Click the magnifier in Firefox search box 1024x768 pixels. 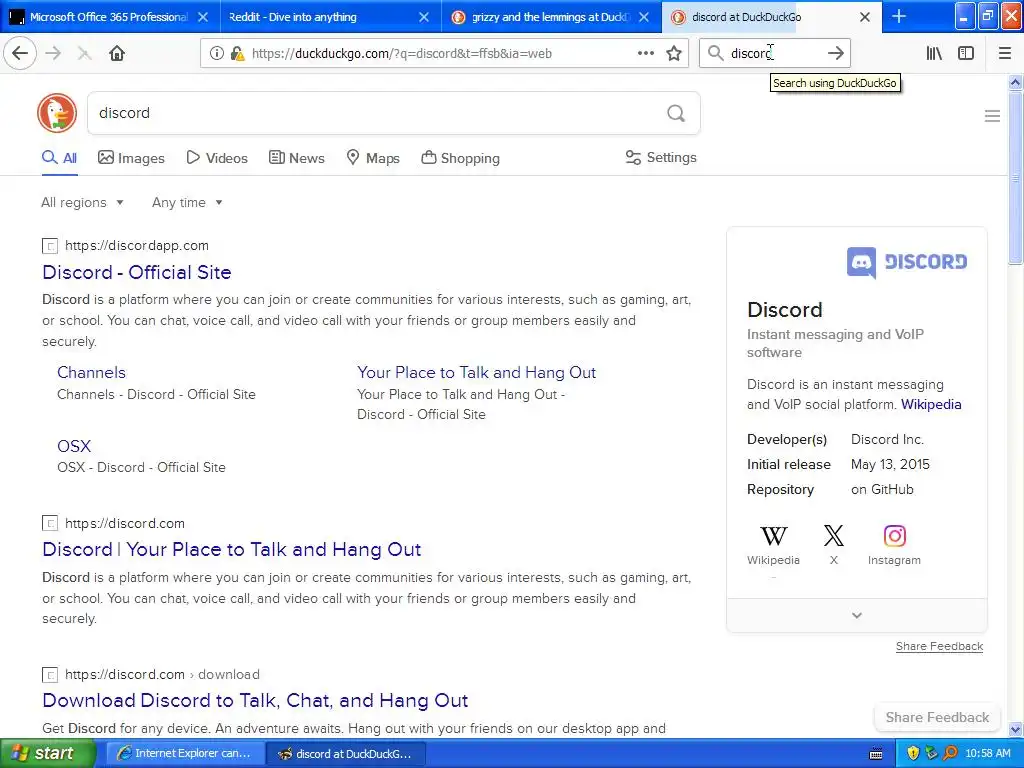(x=716, y=54)
